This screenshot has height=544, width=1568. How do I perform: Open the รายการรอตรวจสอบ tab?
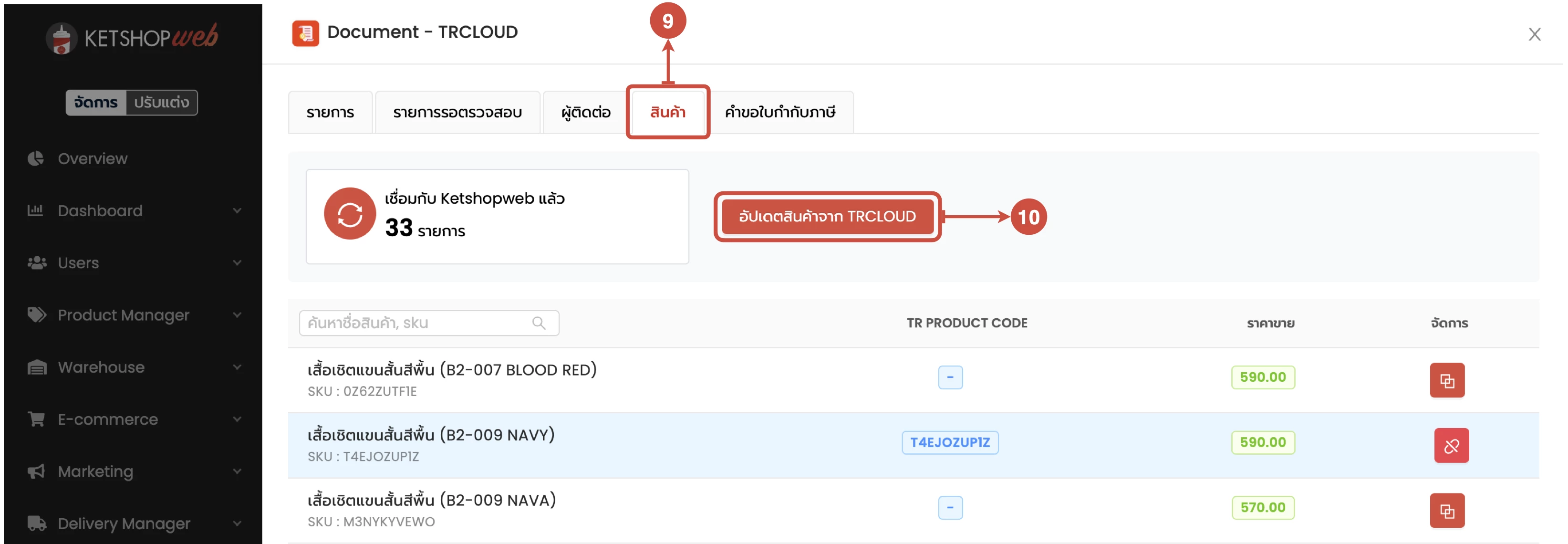[457, 112]
